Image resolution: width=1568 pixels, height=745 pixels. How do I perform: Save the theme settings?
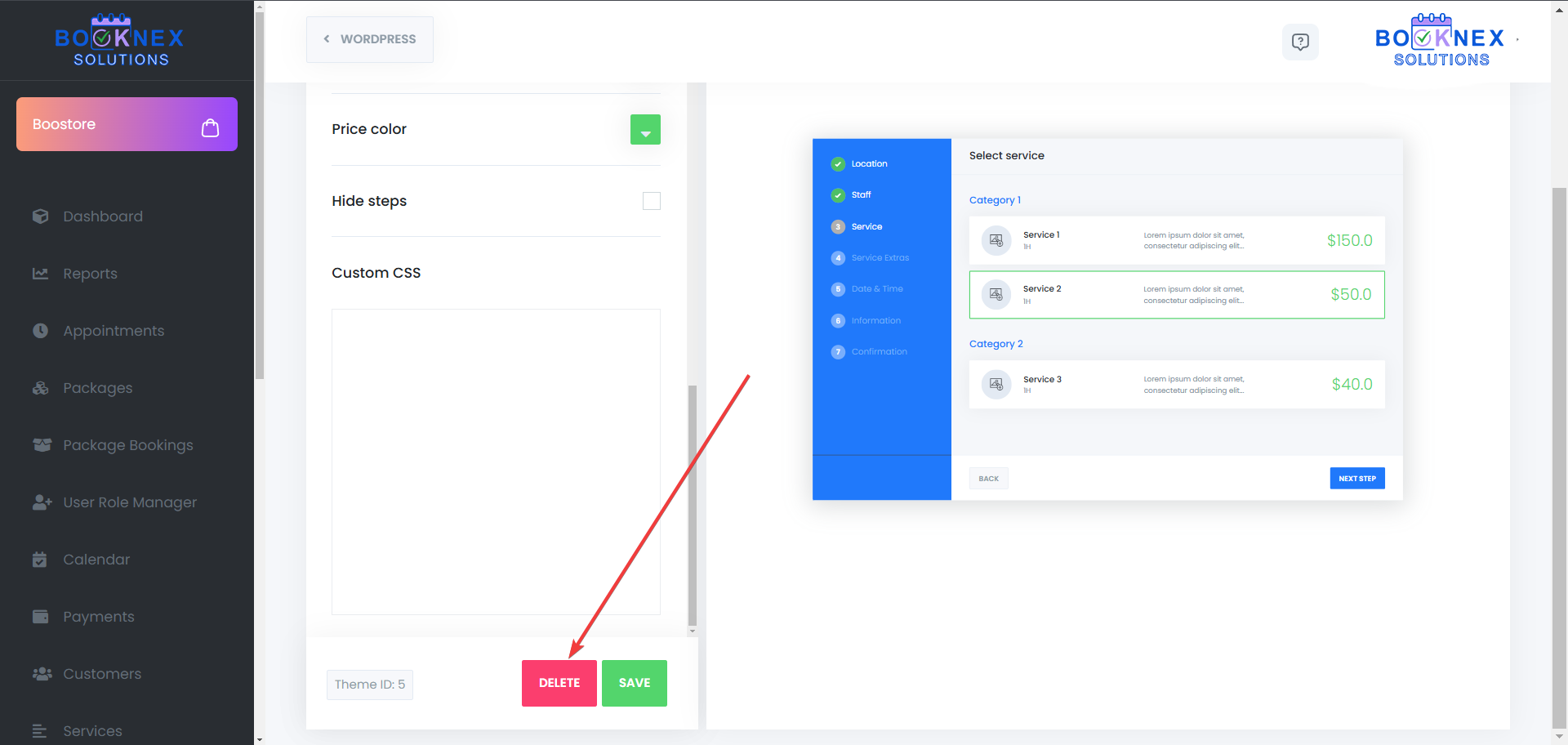tap(635, 683)
